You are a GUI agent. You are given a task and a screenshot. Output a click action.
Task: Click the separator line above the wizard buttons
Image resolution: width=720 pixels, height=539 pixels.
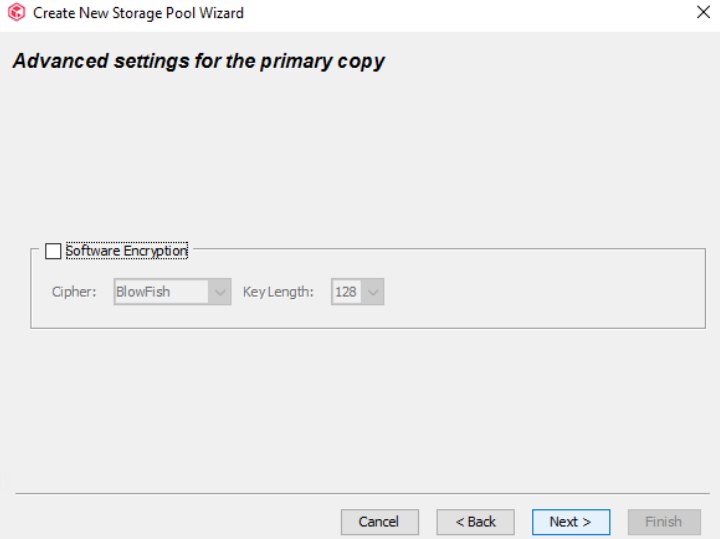tap(360, 493)
